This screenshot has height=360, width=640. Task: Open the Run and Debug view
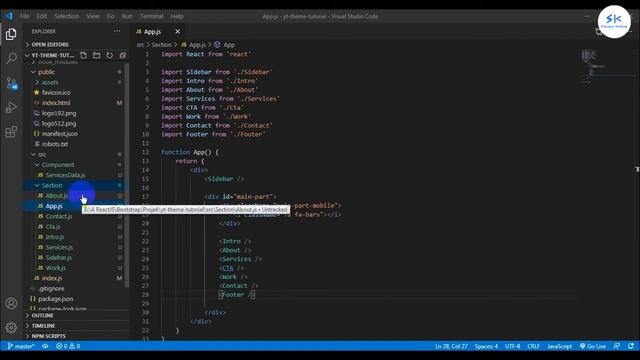[11, 107]
